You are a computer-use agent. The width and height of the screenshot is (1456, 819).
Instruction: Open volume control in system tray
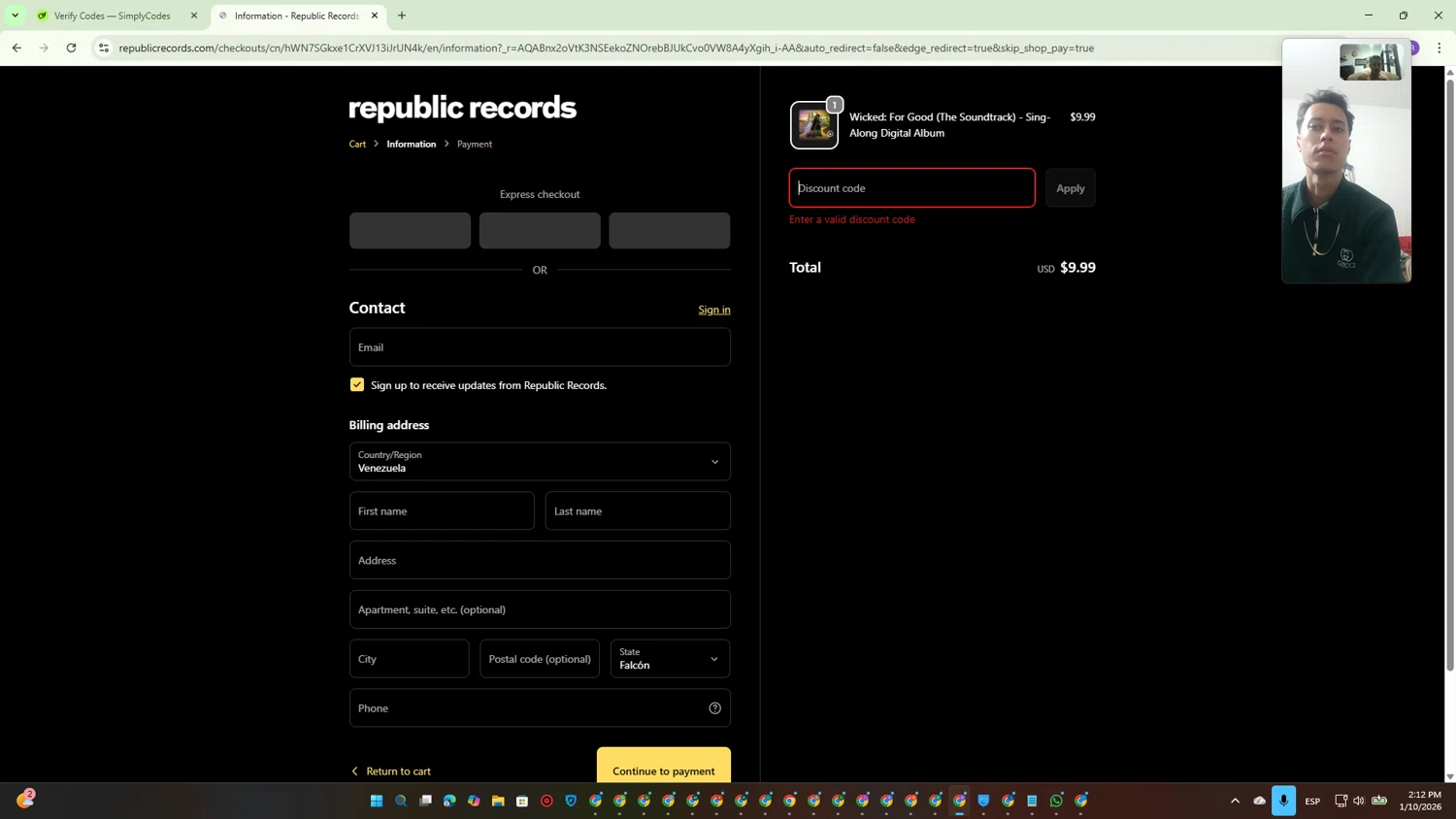[1359, 801]
